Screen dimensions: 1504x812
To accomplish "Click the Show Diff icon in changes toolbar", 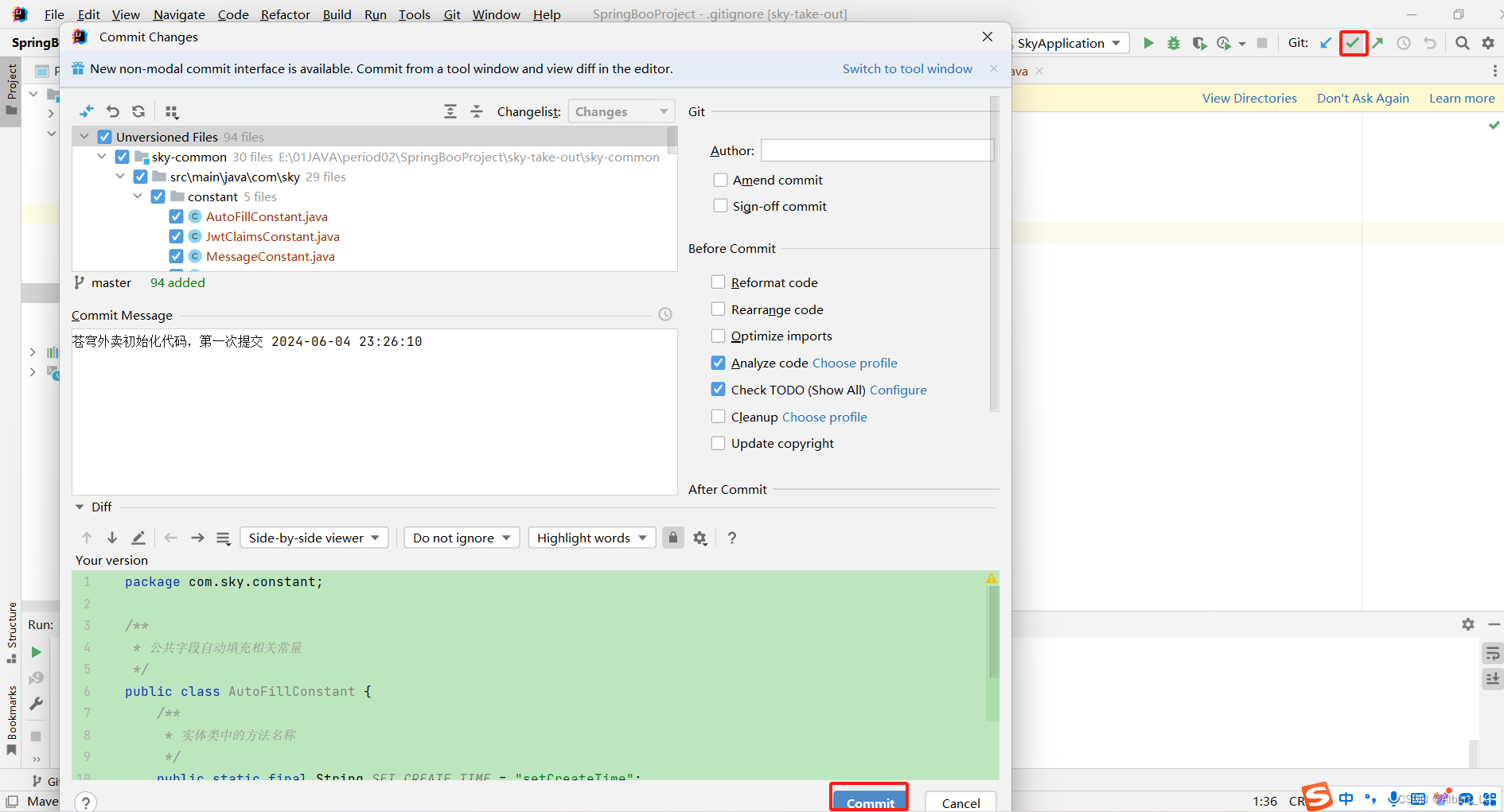I will (87, 111).
